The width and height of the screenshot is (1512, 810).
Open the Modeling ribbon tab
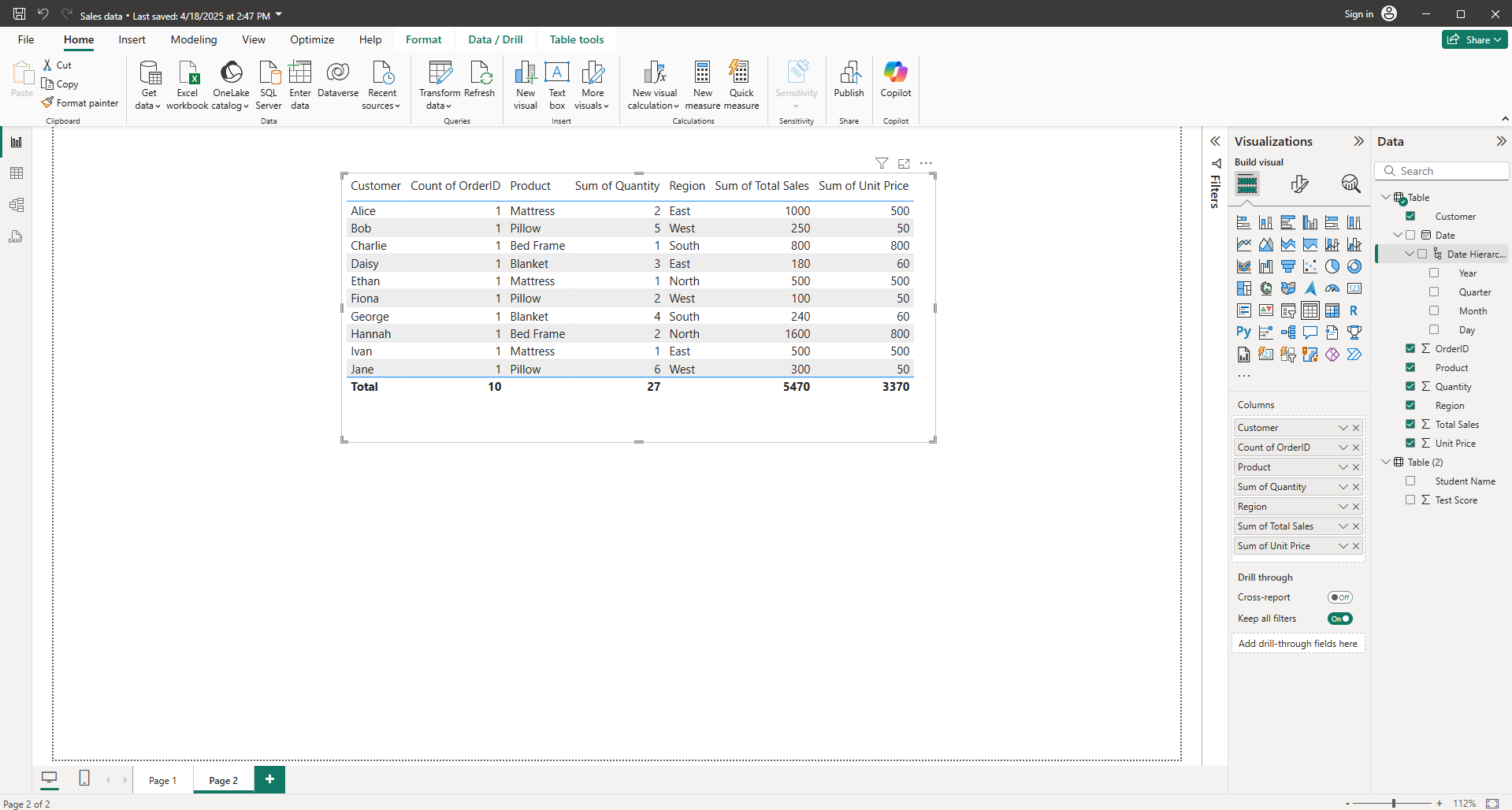pyautogui.click(x=194, y=39)
